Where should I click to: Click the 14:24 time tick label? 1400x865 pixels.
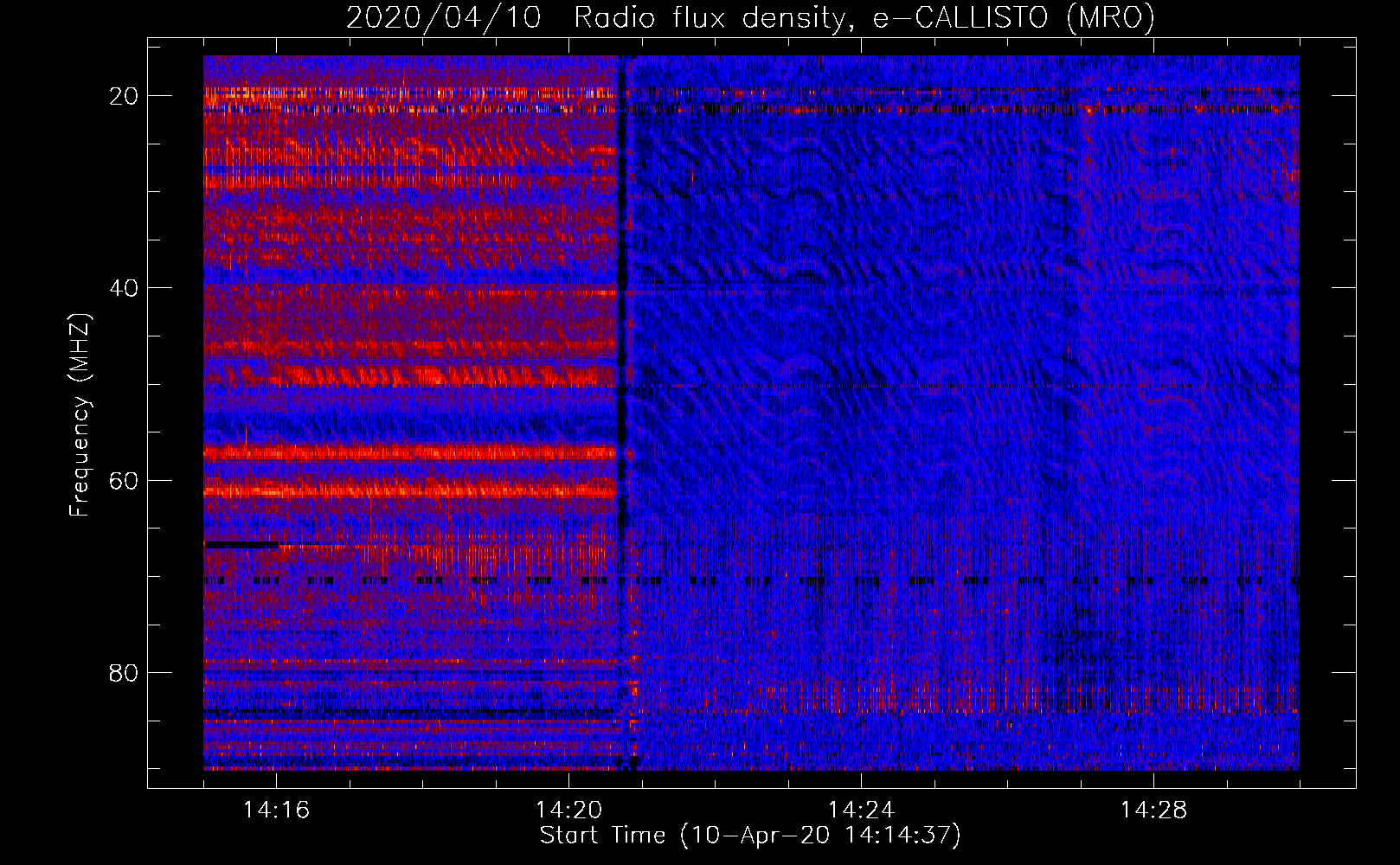coord(861,810)
